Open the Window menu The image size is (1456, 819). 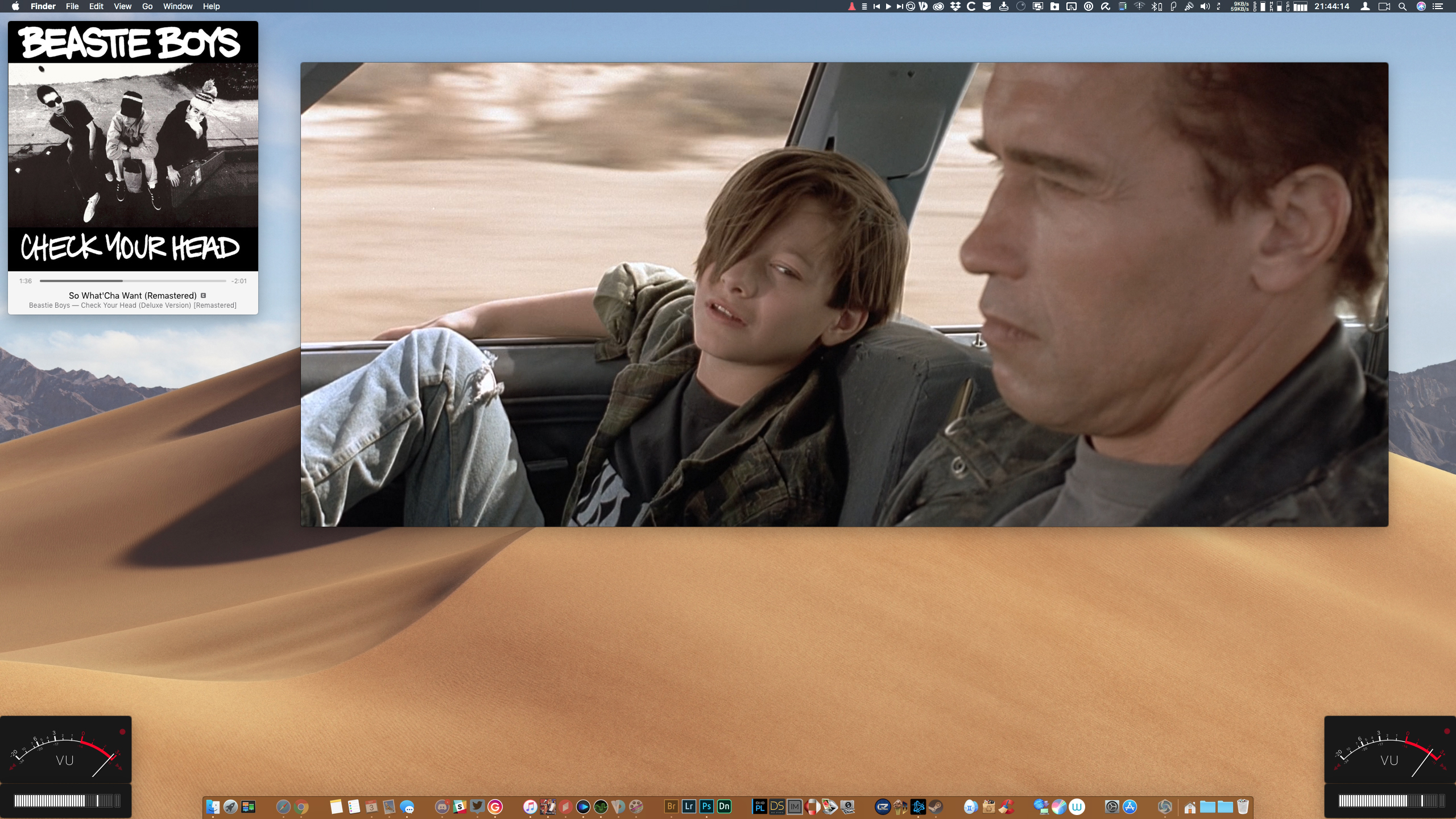pos(177,6)
